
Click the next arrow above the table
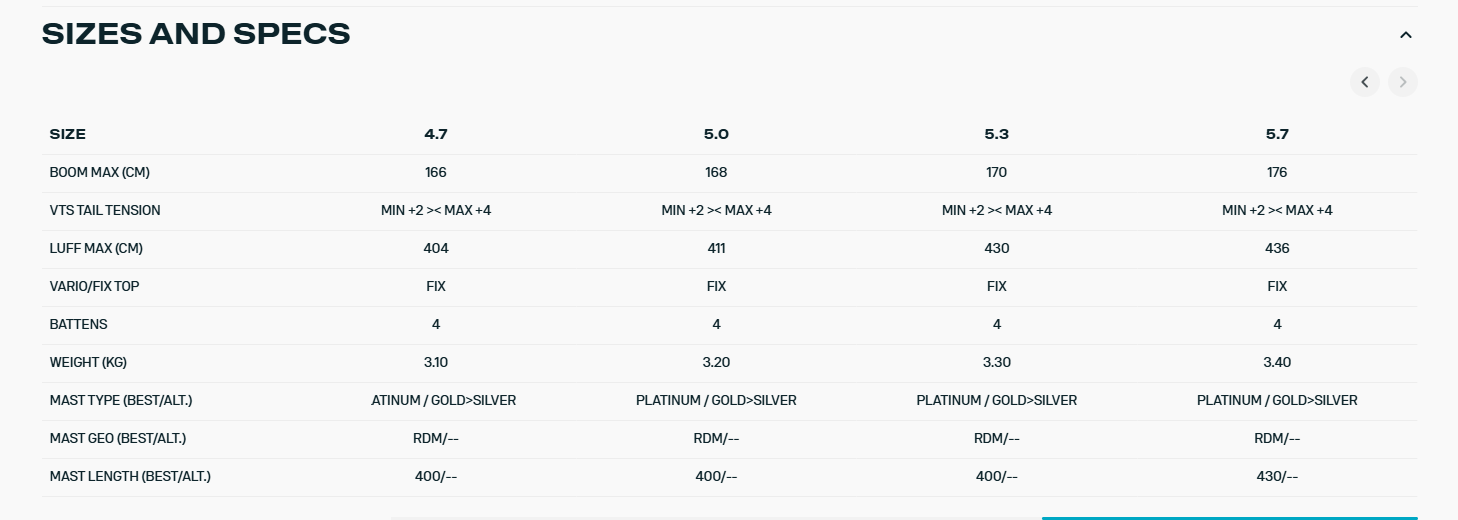(x=1402, y=82)
